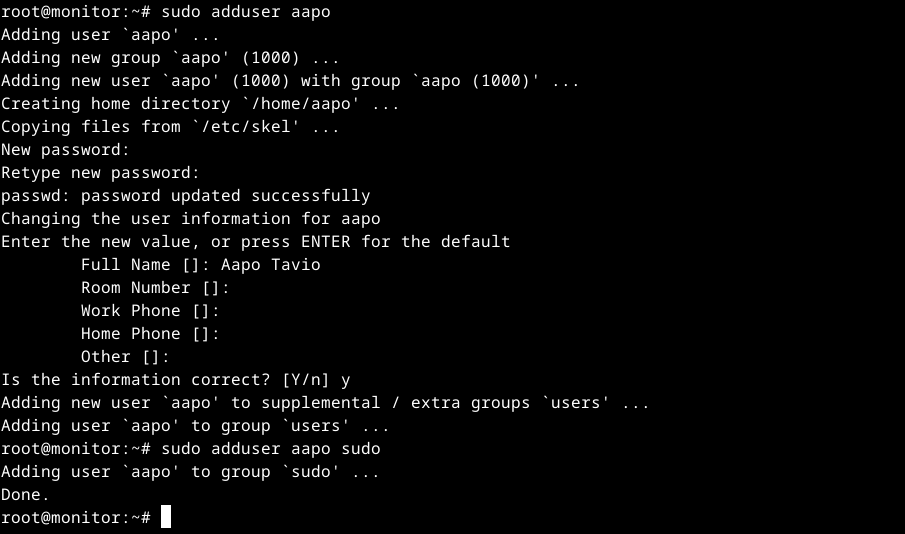Click the 'New password:' prompt line
The height and width of the screenshot is (534, 905).
pyautogui.click(x=65, y=150)
